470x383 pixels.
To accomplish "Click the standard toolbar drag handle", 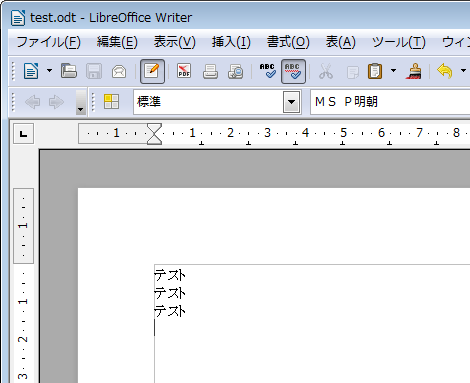I will (x=13, y=71).
